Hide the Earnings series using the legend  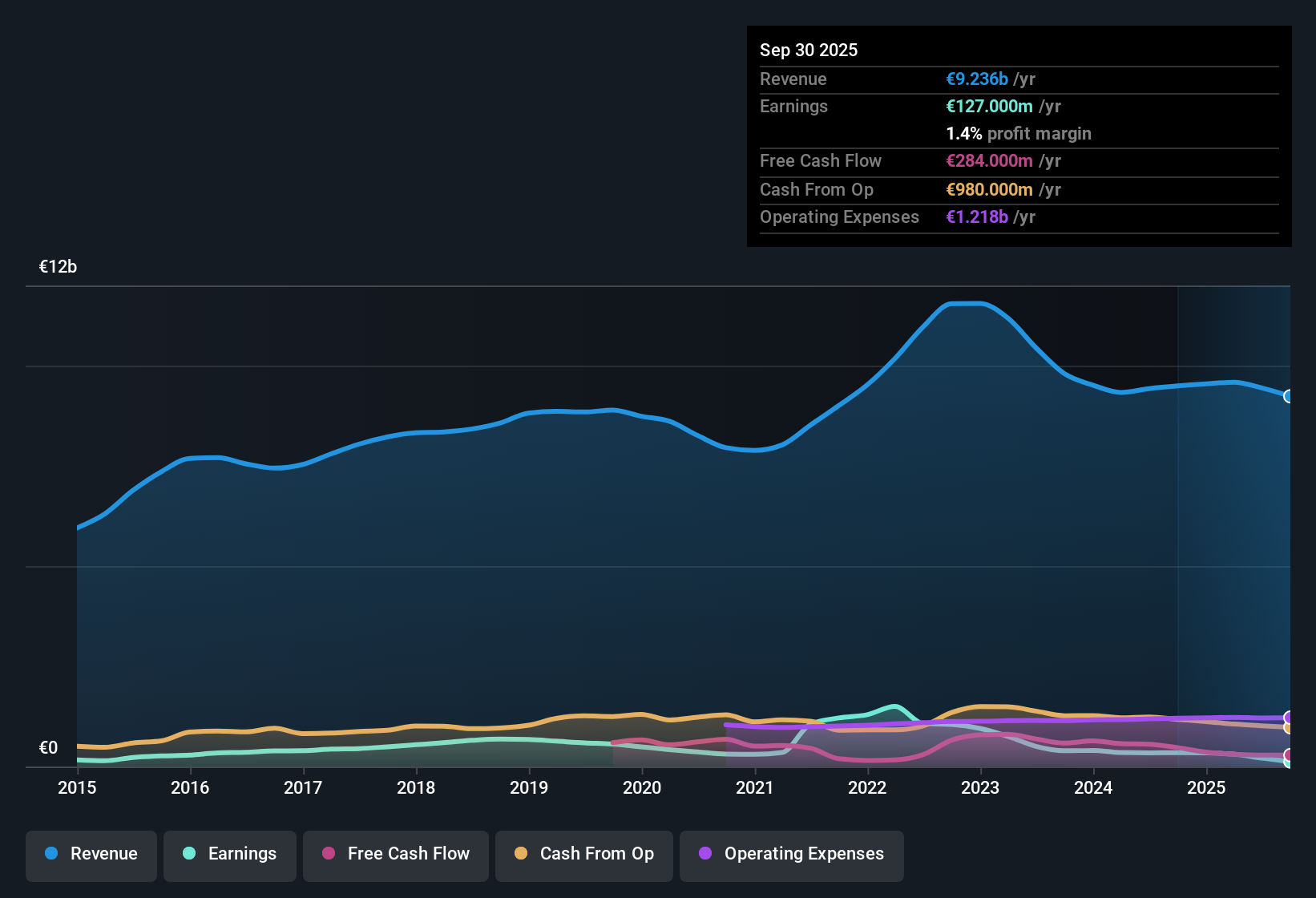point(229,855)
